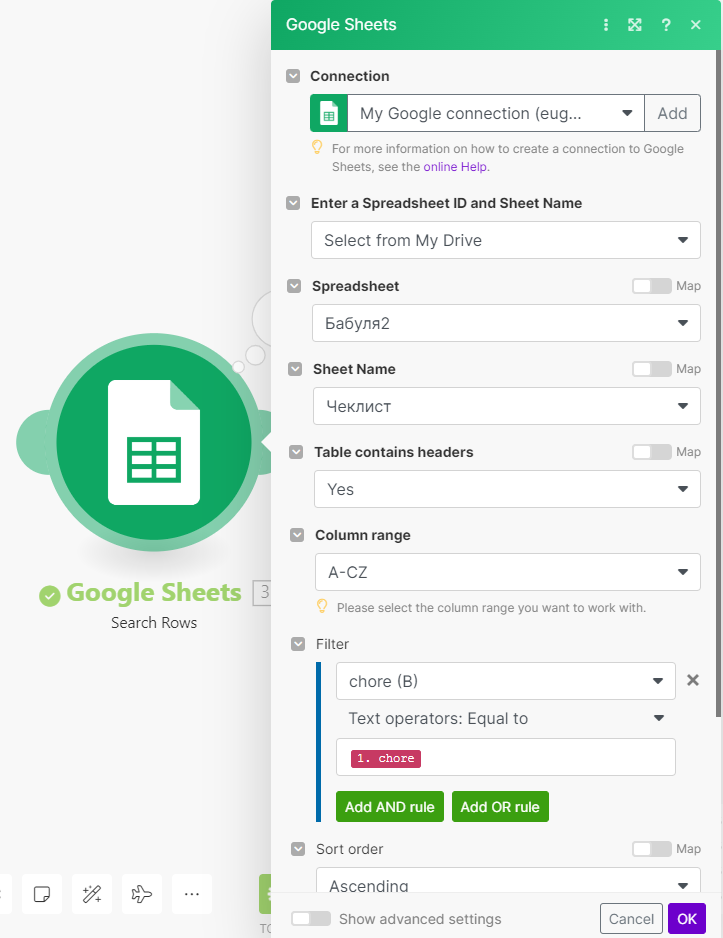Close the Google Sheets settings panel
The height and width of the screenshot is (938, 723).
coord(695,25)
